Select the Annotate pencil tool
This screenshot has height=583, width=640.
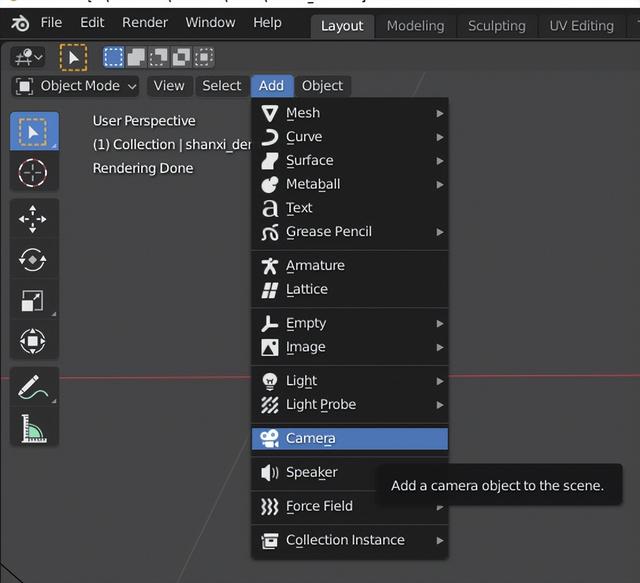(33, 387)
